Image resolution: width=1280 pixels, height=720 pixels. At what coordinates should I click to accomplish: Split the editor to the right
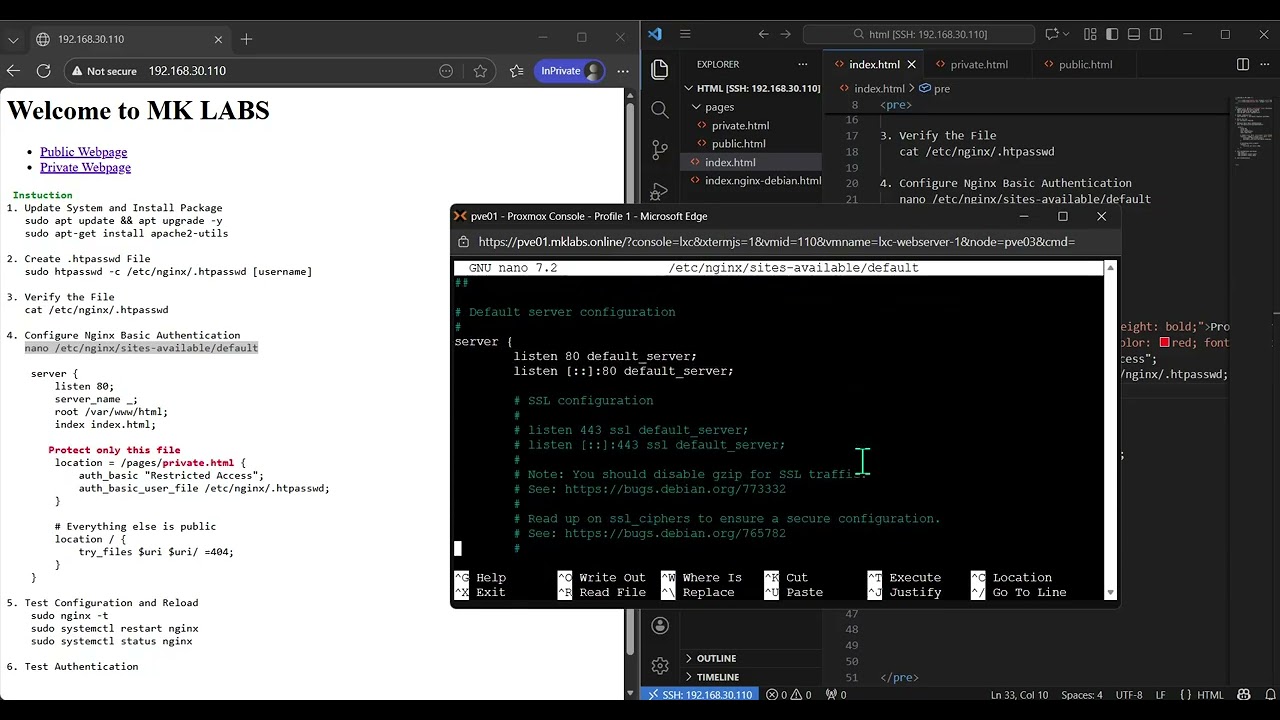(1243, 64)
